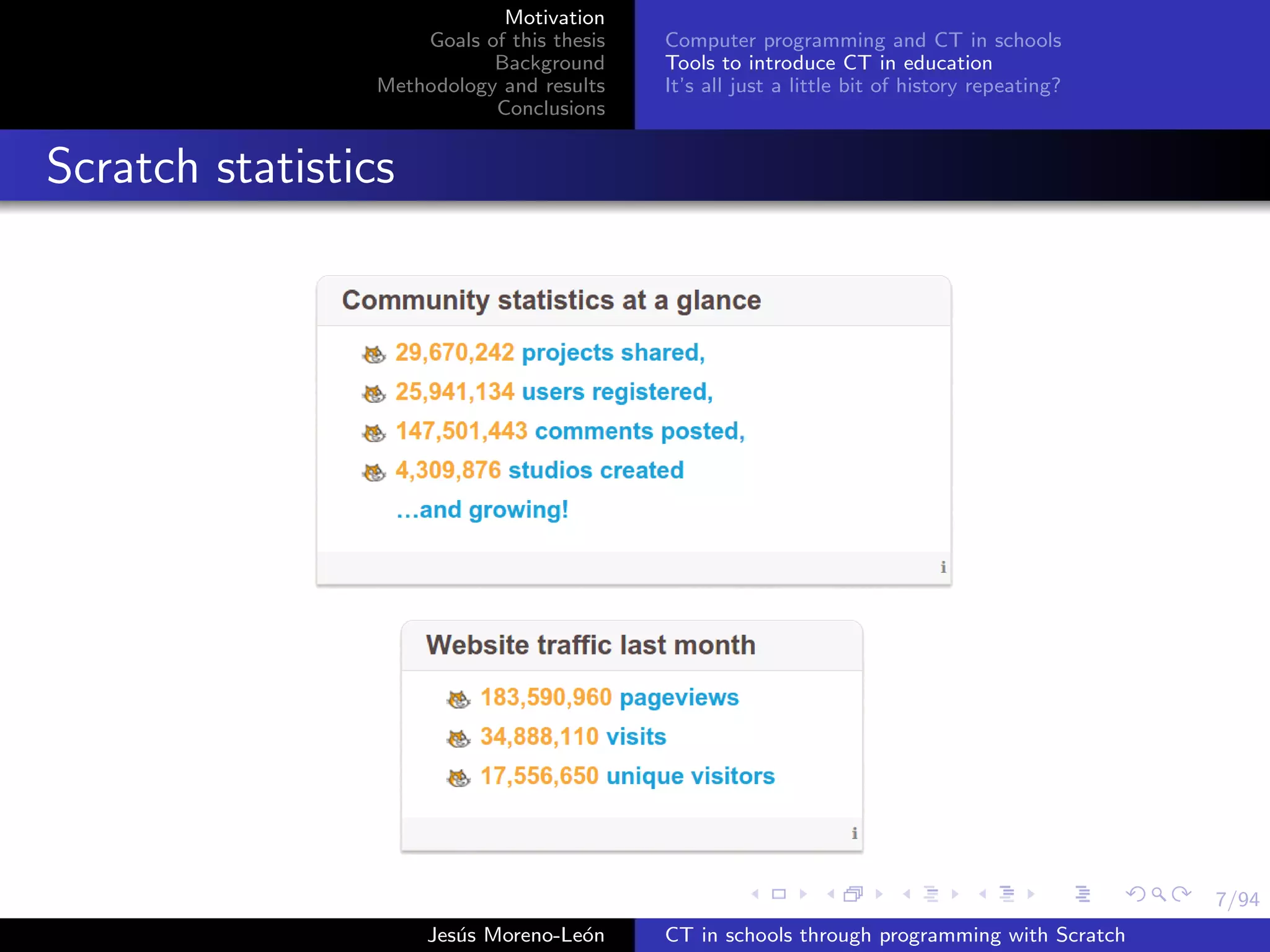This screenshot has height=952, width=1270.
Task: Click the cat icon beside projects shared
Action: tap(374, 354)
